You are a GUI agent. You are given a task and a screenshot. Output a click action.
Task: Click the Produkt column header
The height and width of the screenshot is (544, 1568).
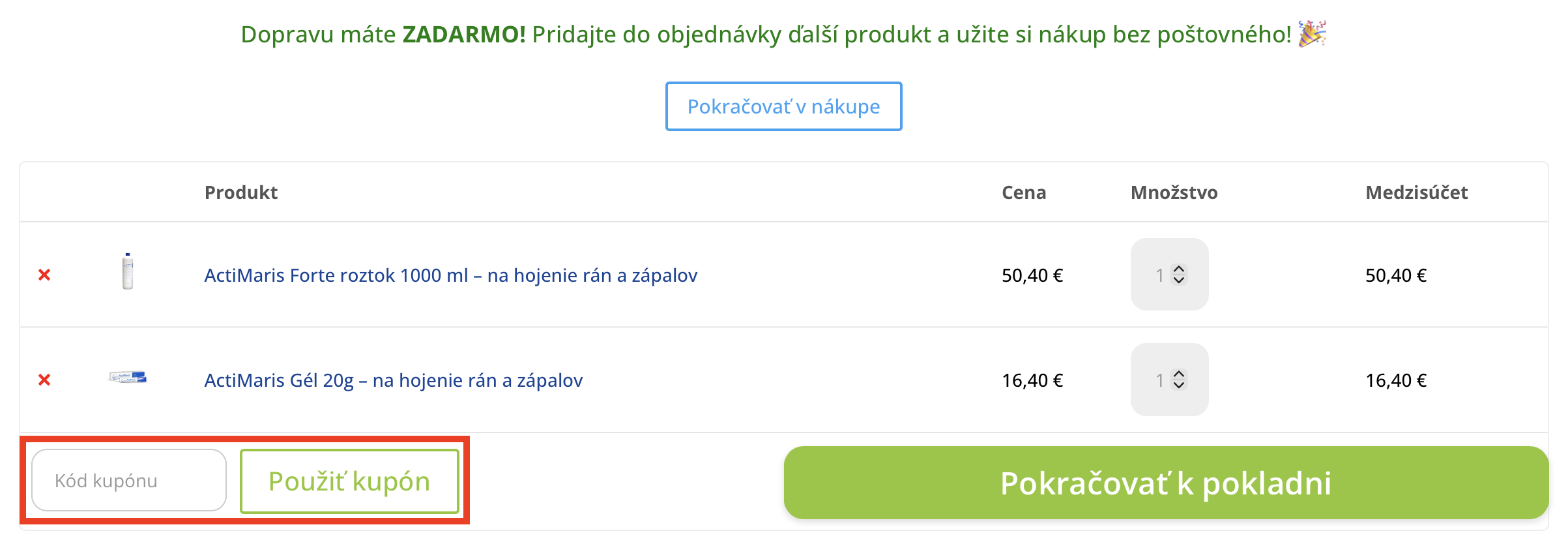(x=241, y=192)
